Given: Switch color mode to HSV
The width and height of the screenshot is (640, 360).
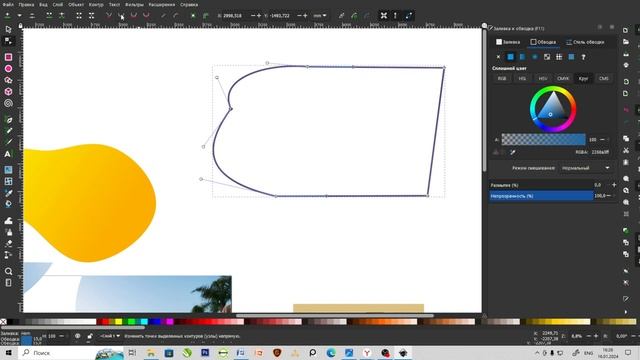Looking at the screenshot, I should (543, 78).
